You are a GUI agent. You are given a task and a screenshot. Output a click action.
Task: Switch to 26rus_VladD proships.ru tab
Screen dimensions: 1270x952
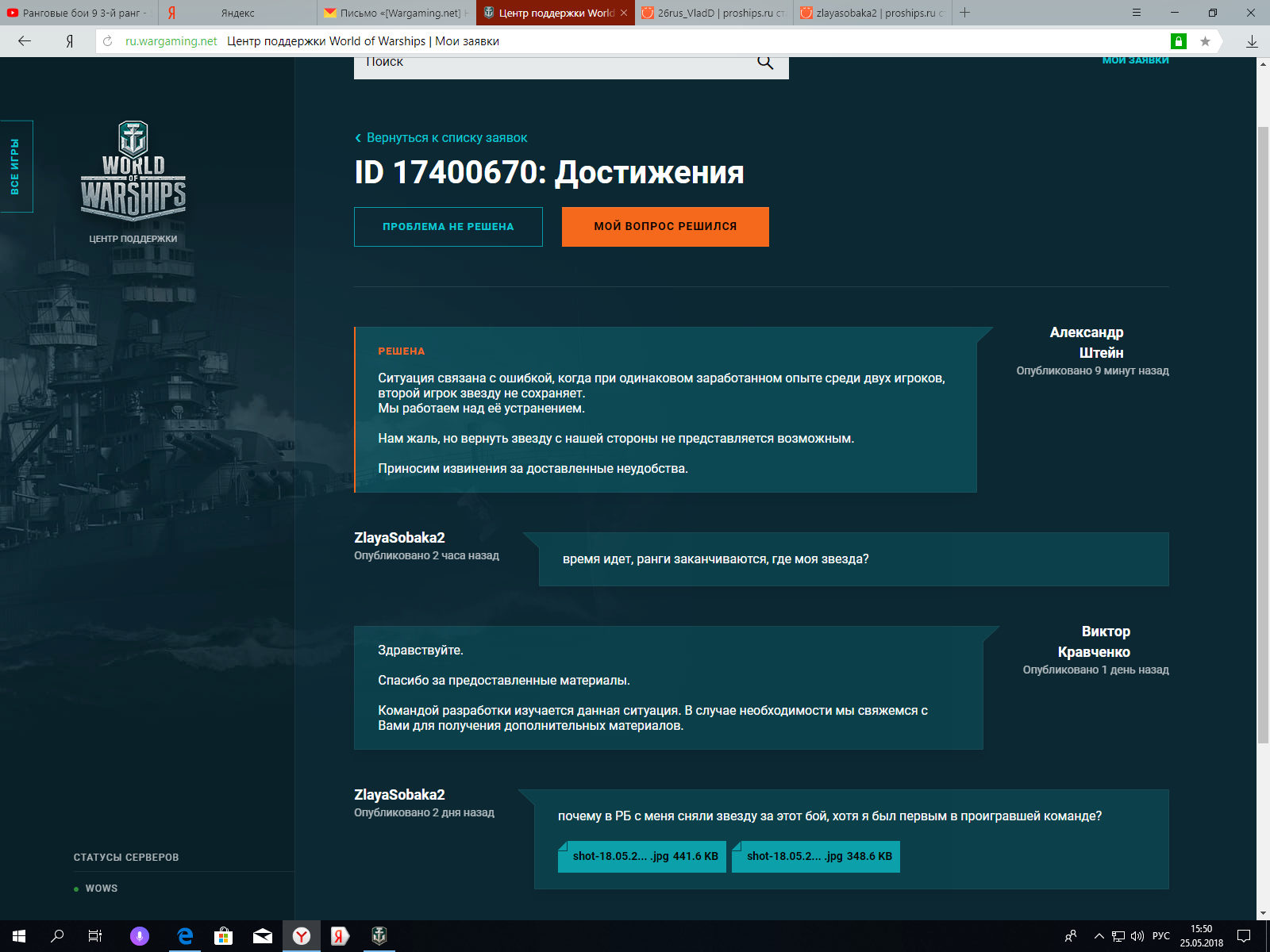click(x=714, y=13)
